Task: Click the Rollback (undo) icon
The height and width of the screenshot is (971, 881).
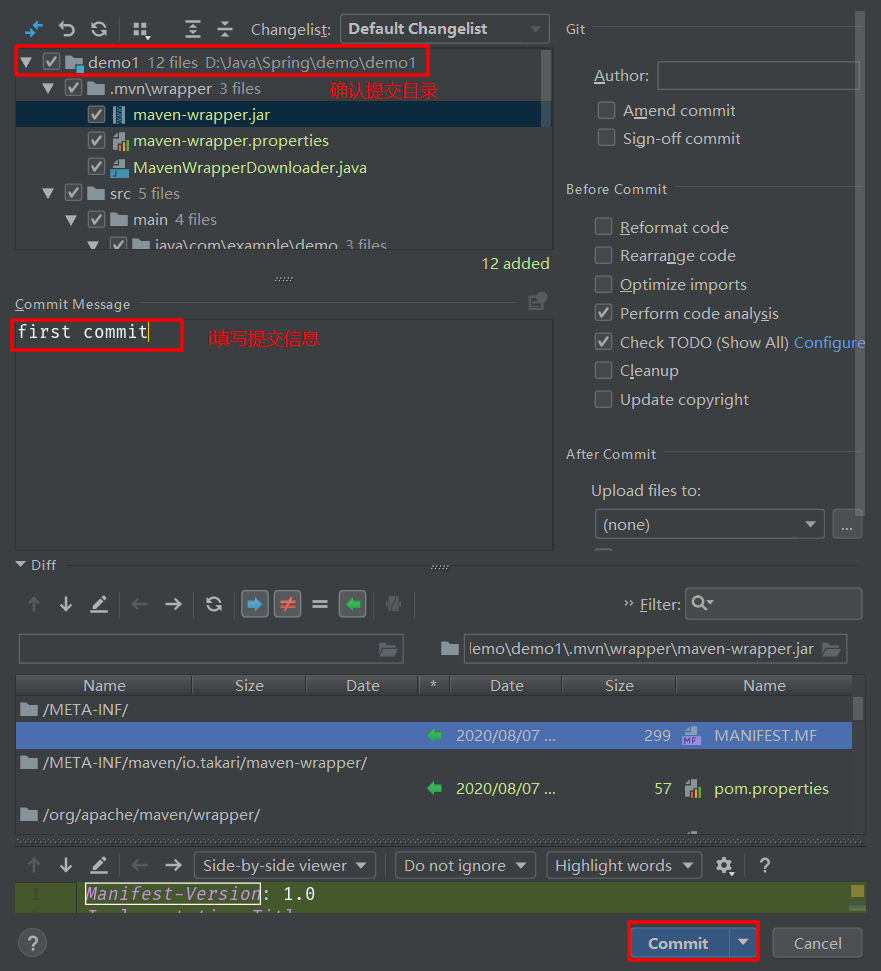Action: (66, 28)
